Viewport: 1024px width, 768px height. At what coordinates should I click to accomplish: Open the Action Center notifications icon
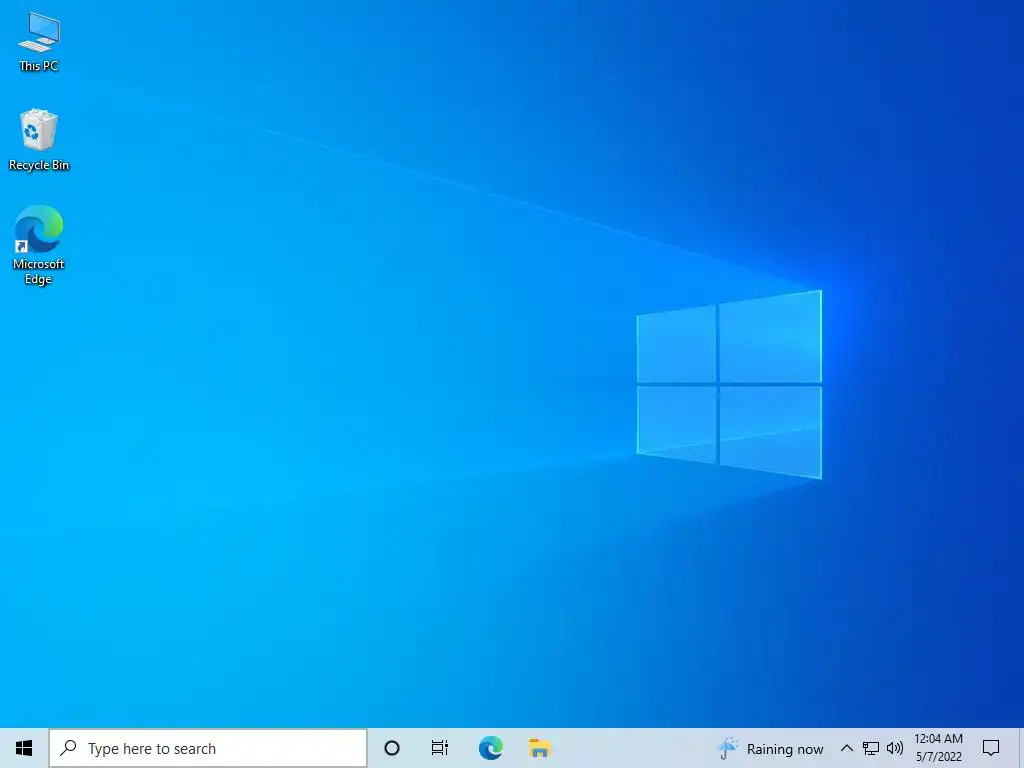991,748
